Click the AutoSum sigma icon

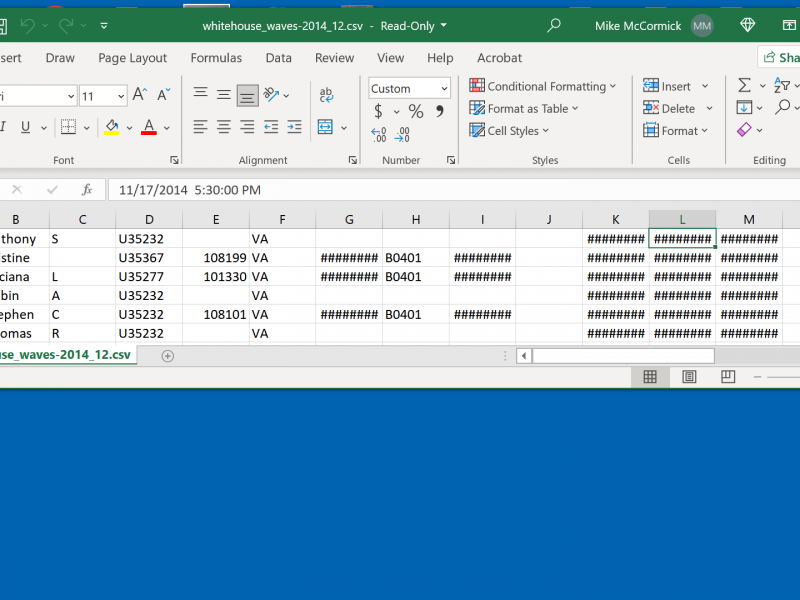click(x=744, y=86)
